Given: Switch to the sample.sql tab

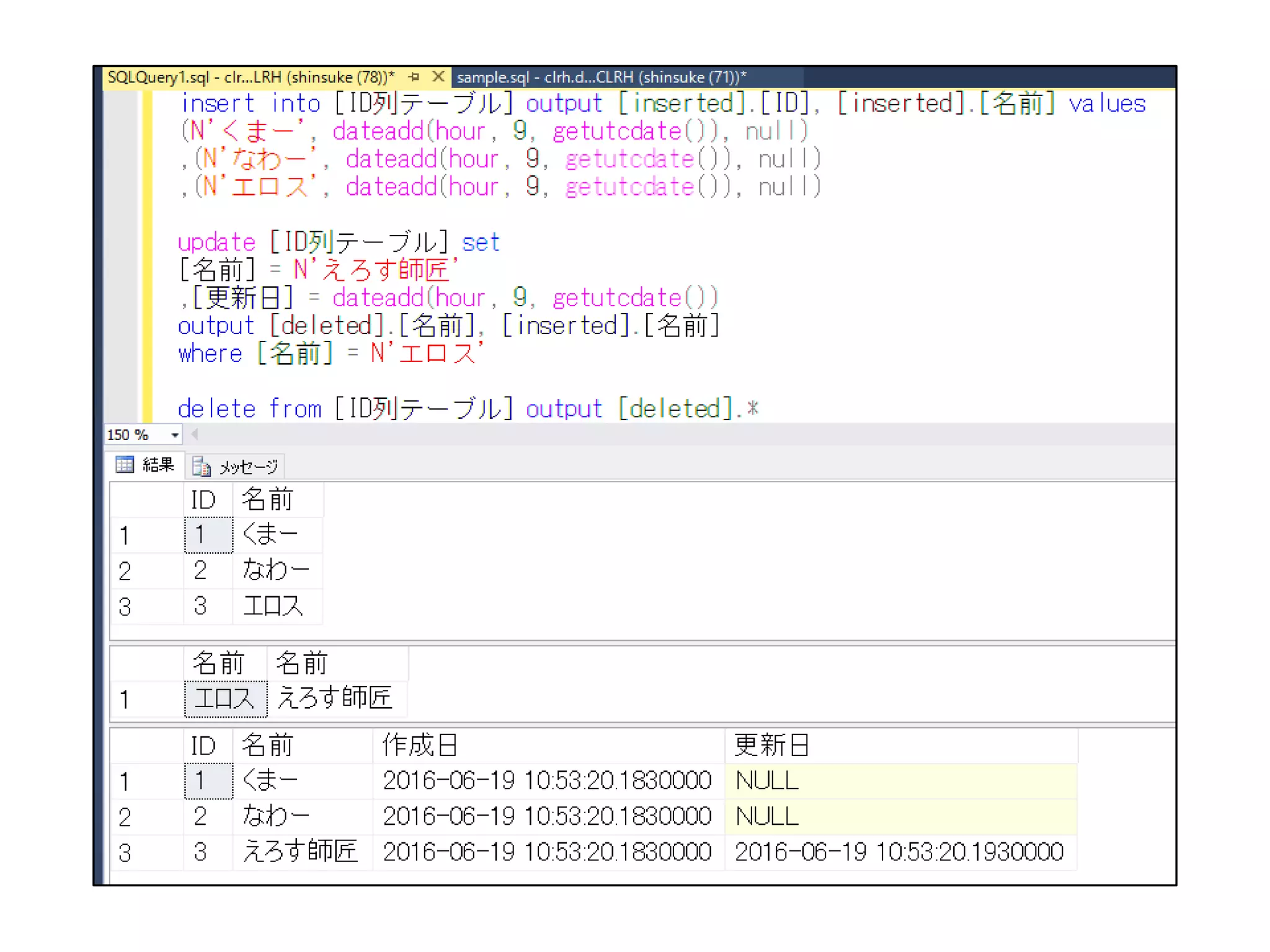Looking at the screenshot, I should 602,77.
